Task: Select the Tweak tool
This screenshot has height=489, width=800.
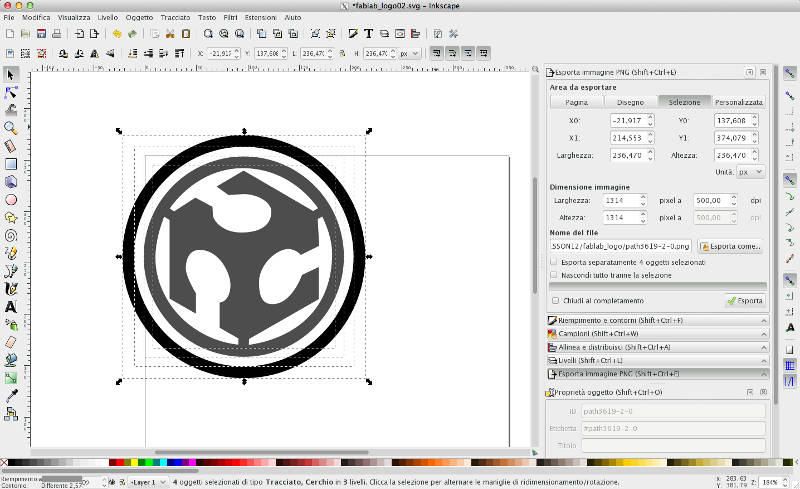Action: pos(10,110)
